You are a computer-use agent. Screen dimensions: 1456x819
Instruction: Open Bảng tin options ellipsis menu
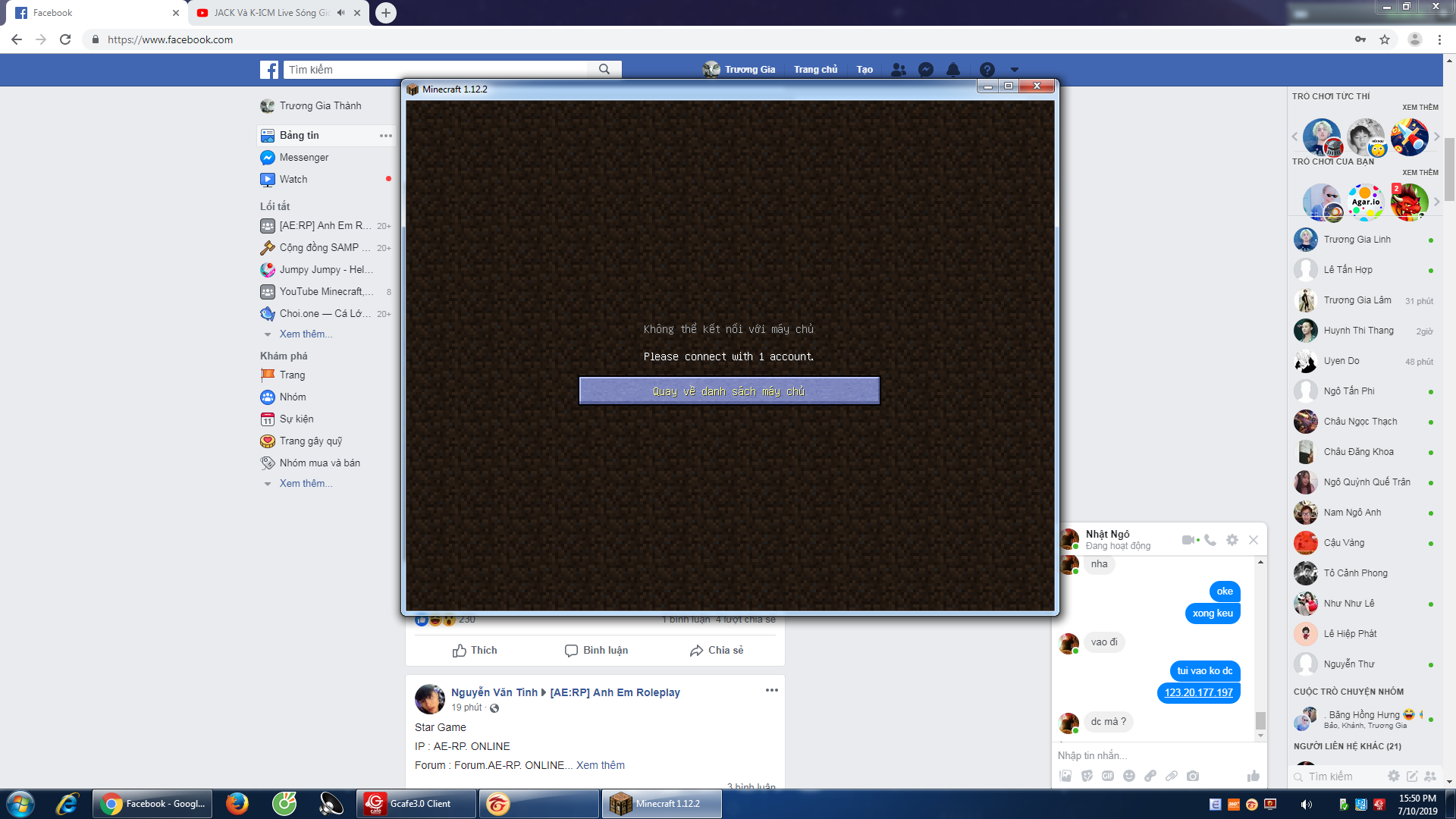[386, 136]
